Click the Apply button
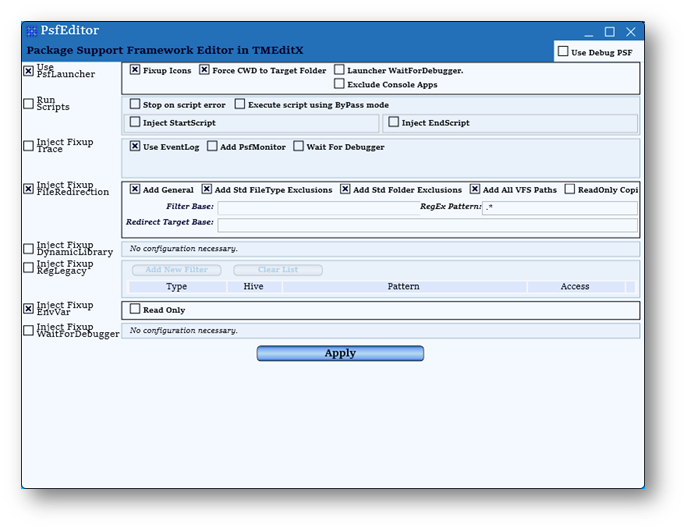Viewport: 687px width, 531px height. coord(340,353)
